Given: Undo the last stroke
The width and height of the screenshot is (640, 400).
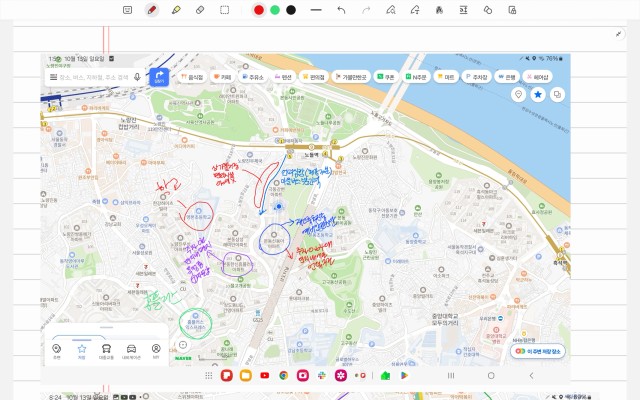Looking at the screenshot, I should tap(341, 10).
